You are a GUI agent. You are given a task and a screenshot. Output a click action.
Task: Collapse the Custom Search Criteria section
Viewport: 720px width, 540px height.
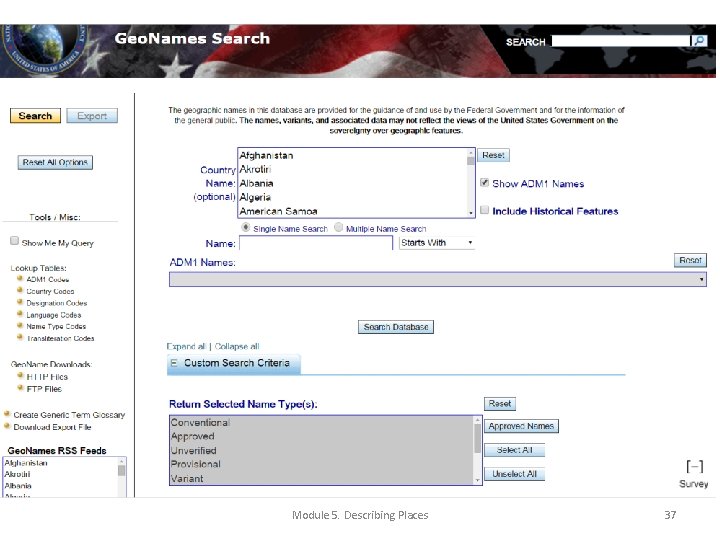coord(174,363)
